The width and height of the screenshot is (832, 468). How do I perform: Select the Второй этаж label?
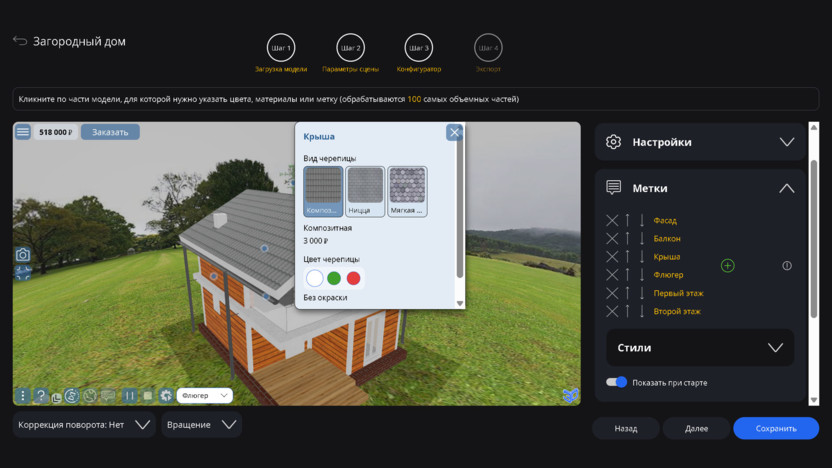point(677,311)
